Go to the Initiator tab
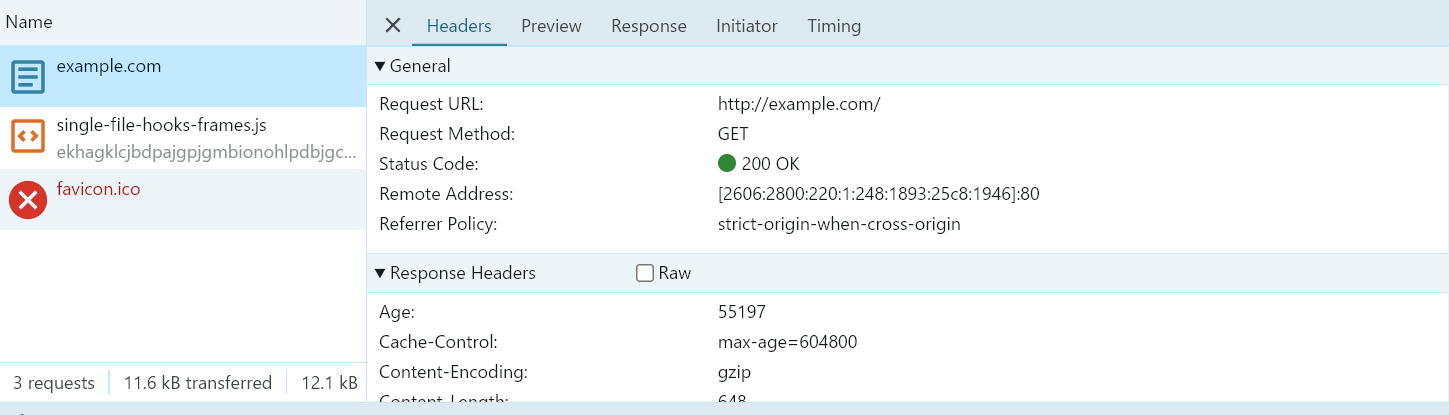Viewport: 1449px width, 415px height. tap(747, 26)
